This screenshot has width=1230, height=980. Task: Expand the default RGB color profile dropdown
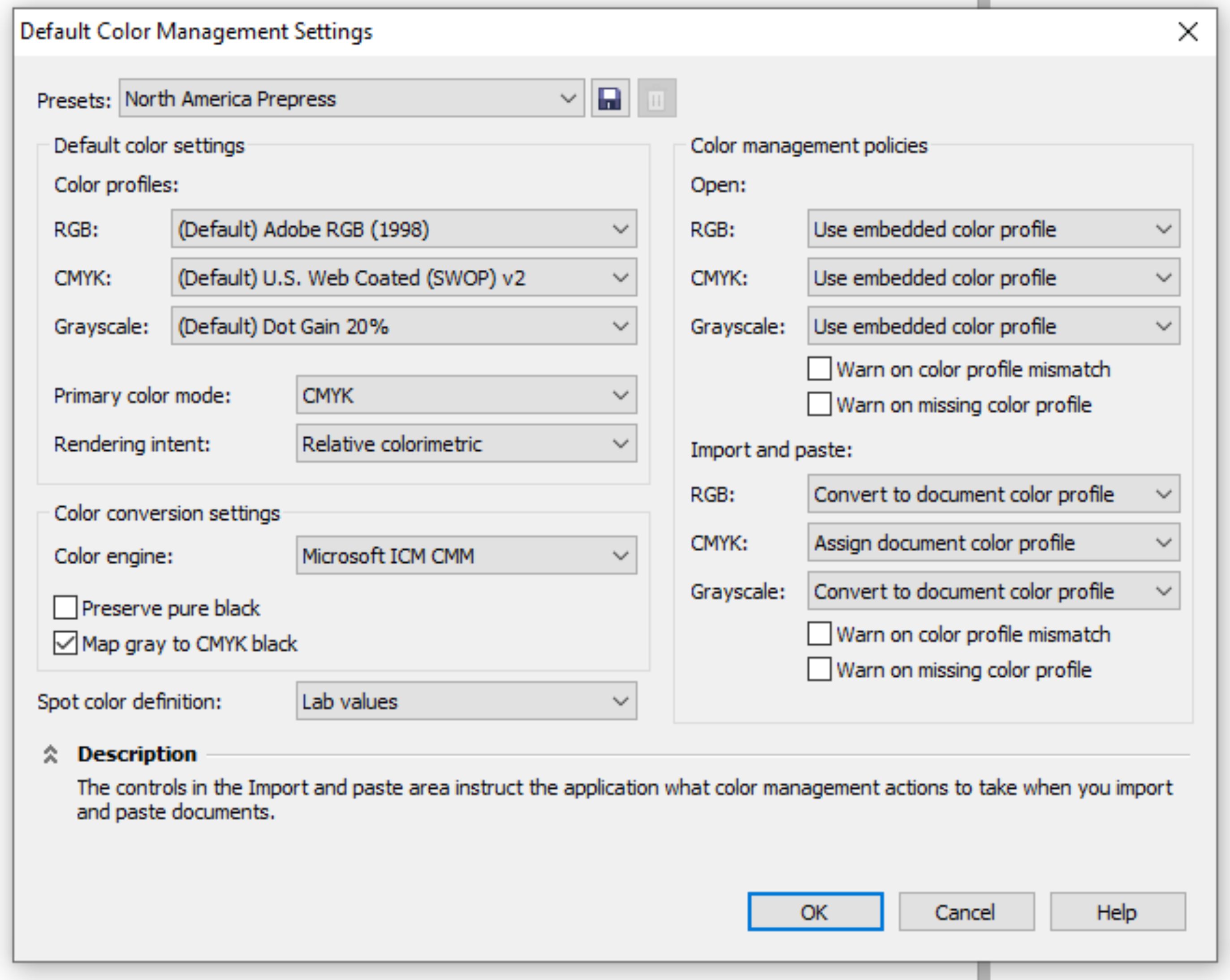[403, 229]
